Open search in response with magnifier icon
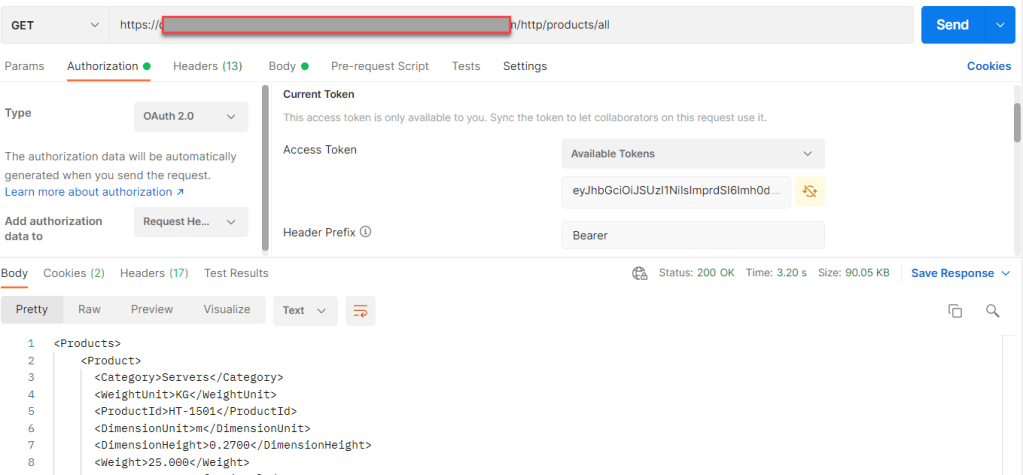 [x=993, y=311]
